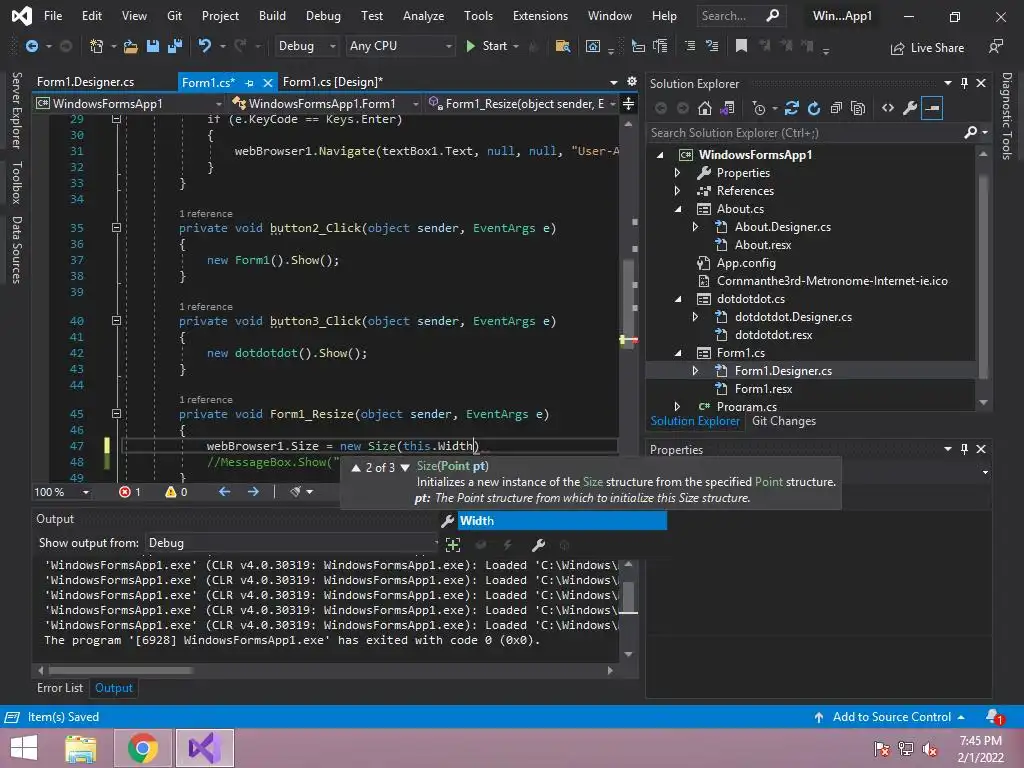Open file with folder toolbar icon
The image size is (1024, 768).
[130, 46]
